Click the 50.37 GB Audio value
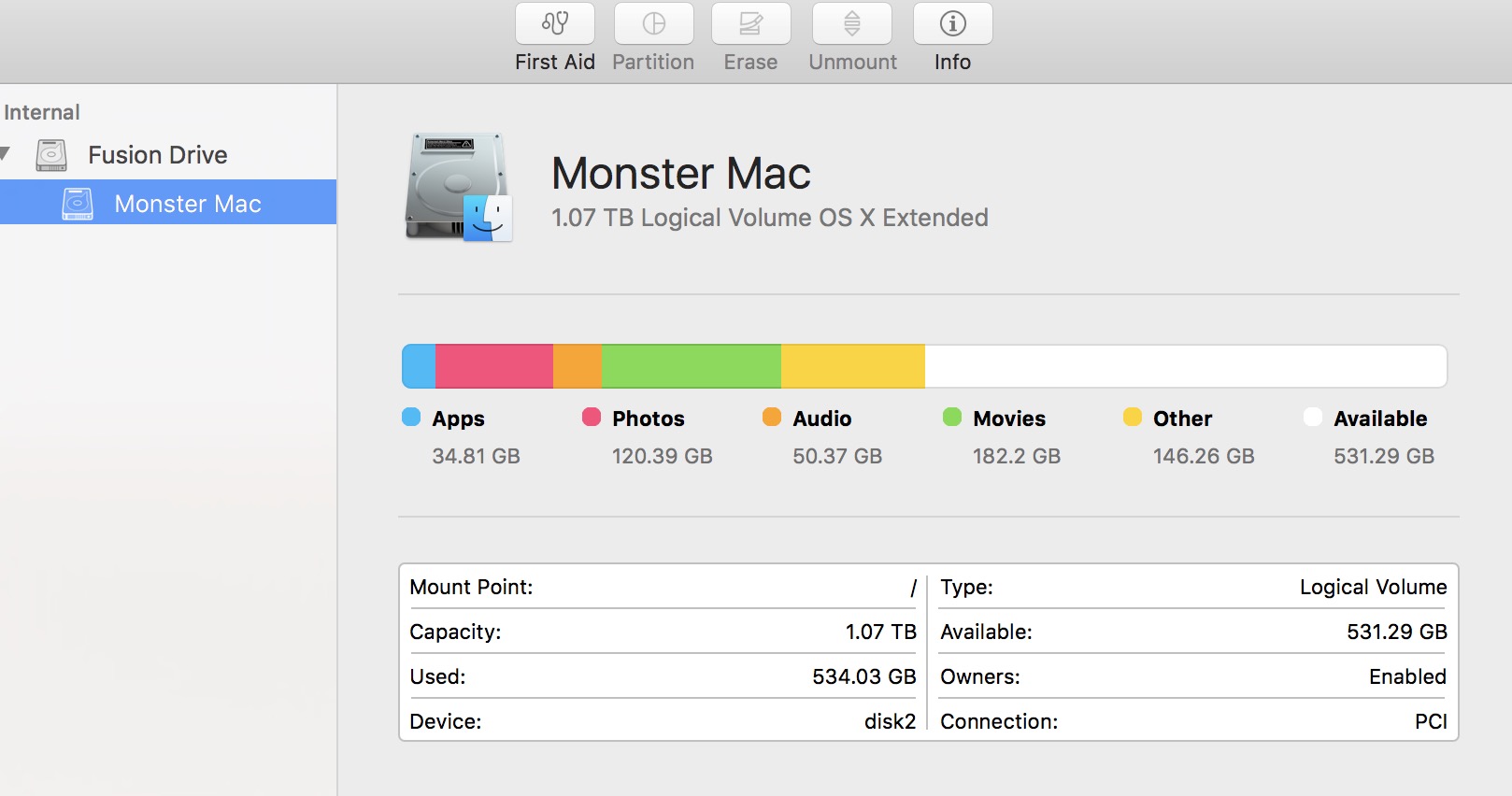This screenshot has width=1512, height=796. 837,456
